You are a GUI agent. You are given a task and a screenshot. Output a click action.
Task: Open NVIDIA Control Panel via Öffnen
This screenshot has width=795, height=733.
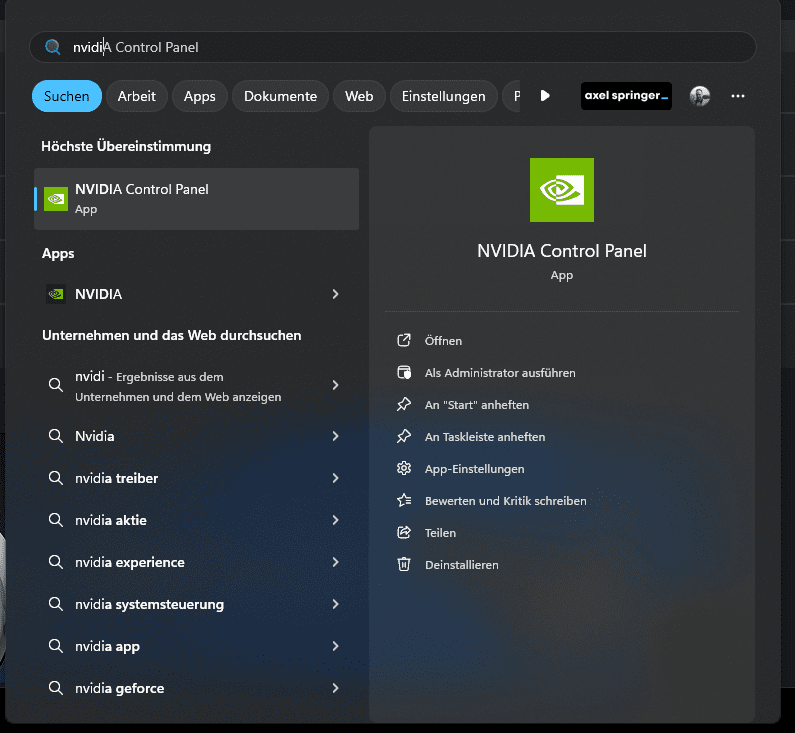click(x=443, y=341)
